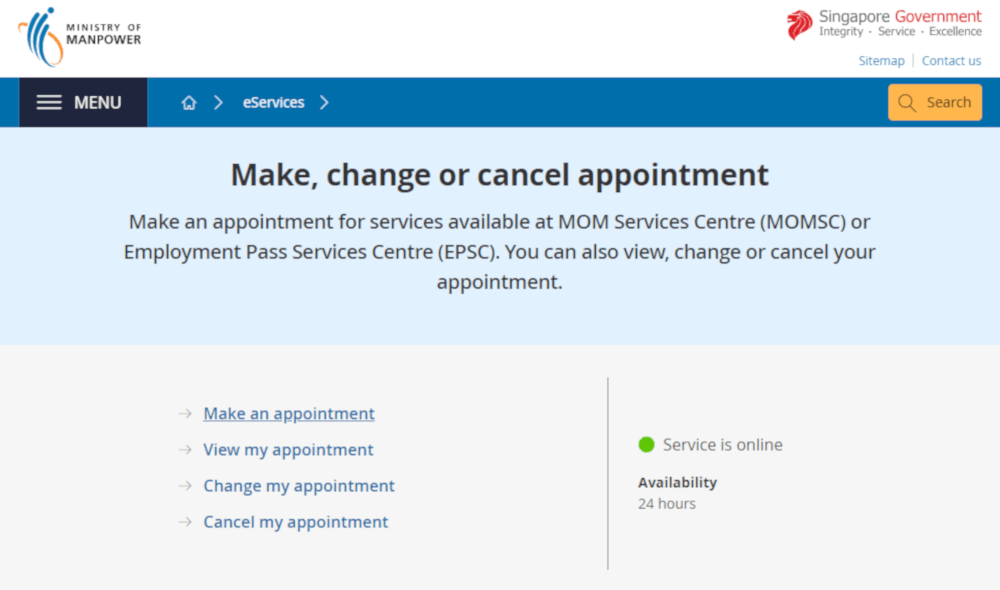Click arrow beside View my appointment
This screenshot has width=1000, height=590.
pyautogui.click(x=185, y=450)
